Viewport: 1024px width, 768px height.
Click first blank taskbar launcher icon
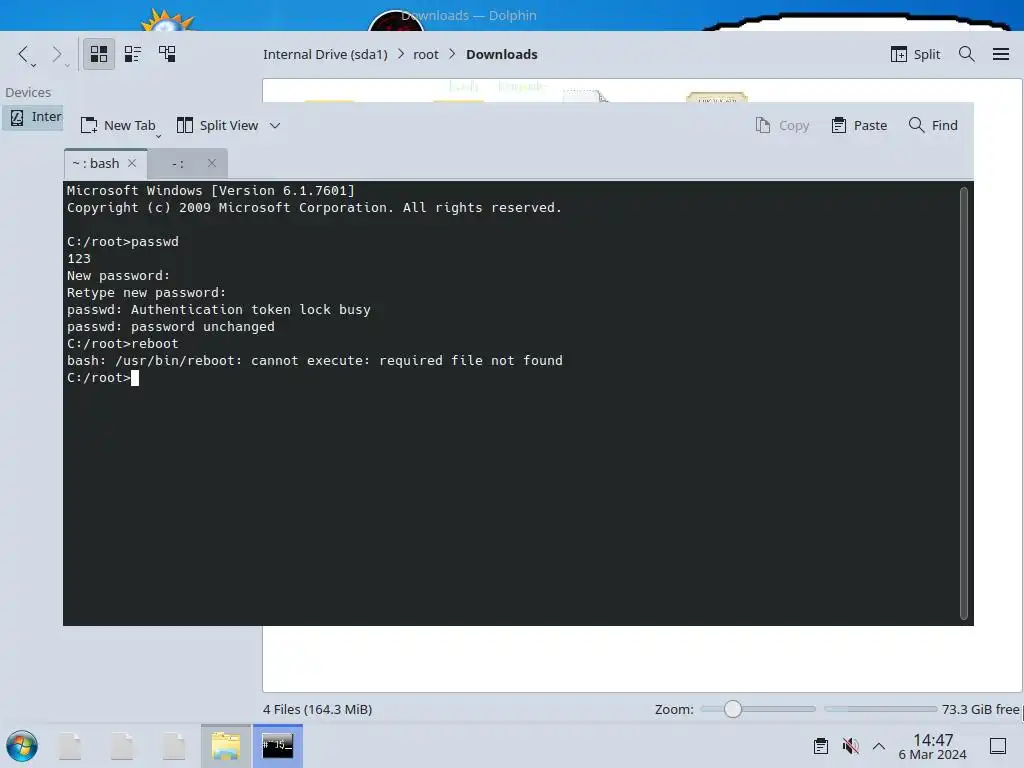70,746
